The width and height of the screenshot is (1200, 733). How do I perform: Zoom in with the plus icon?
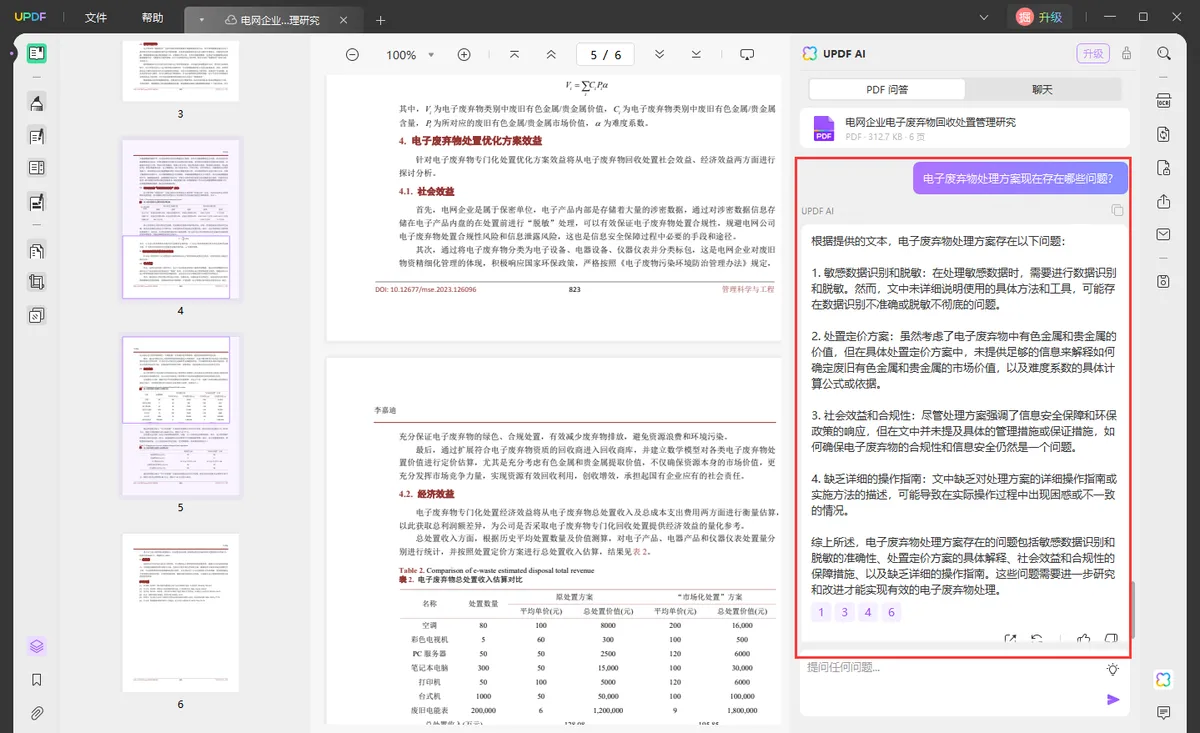point(464,55)
